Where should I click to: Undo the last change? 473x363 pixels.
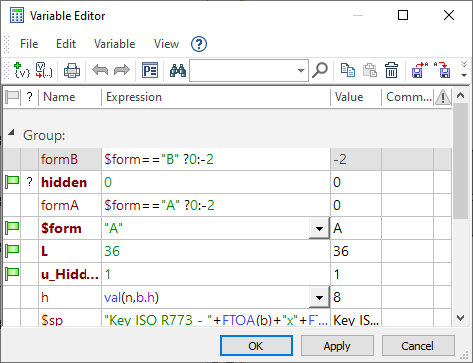tap(100, 70)
